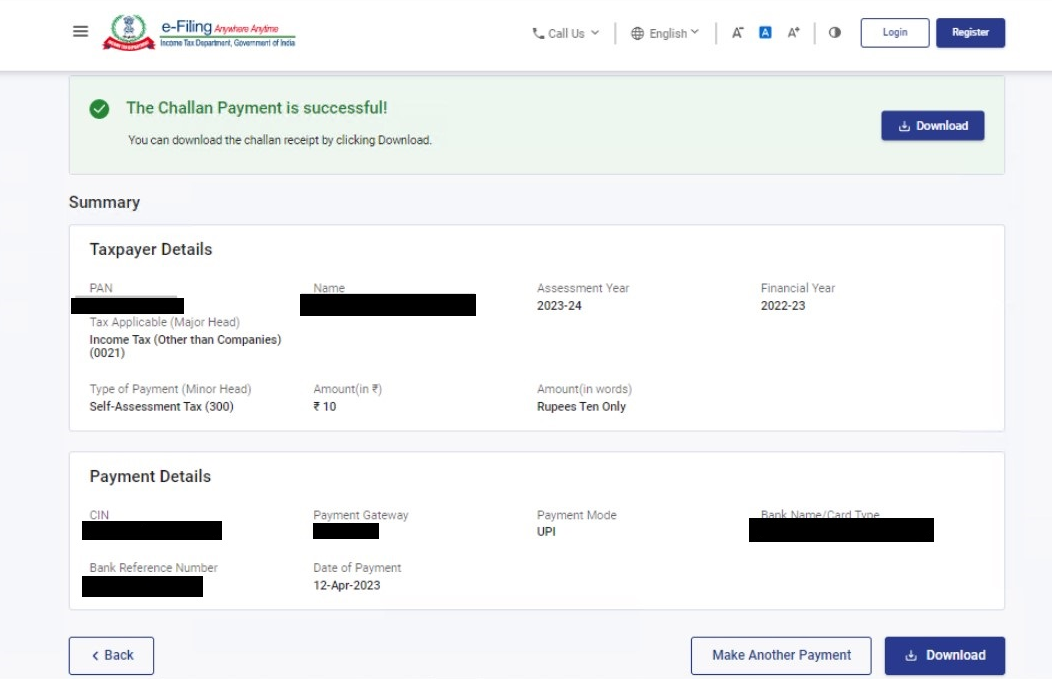Select the decrease font size icon
This screenshot has height=679, width=1052.
736,32
